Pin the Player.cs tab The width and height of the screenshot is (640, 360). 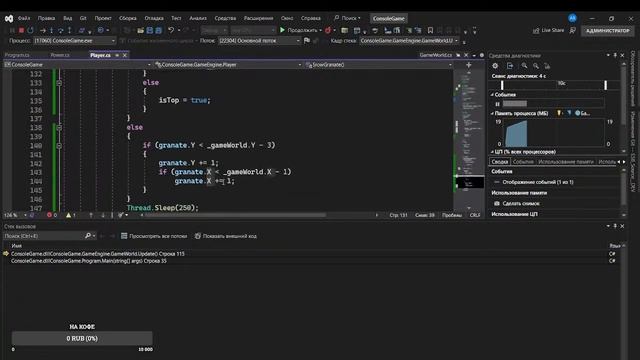117,55
